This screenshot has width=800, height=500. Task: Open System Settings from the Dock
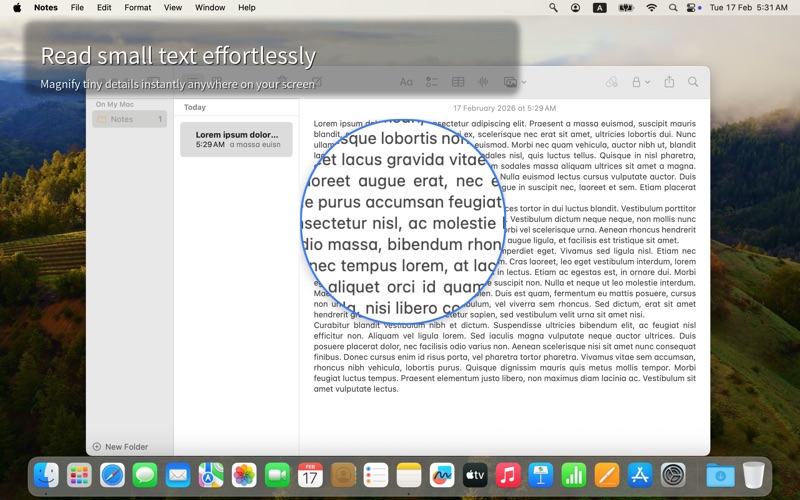coord(673,476)
